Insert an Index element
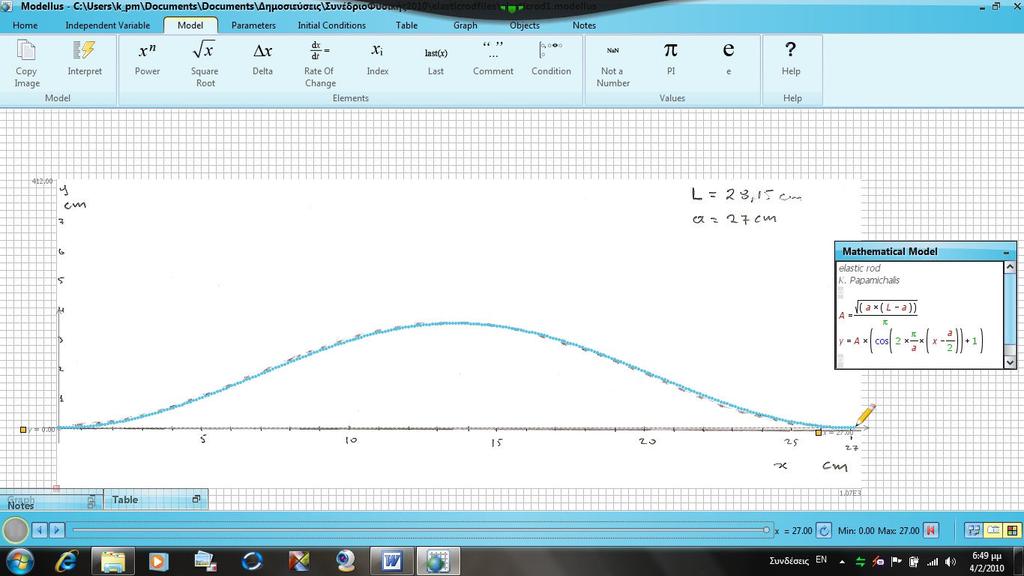 click(377, 58)
